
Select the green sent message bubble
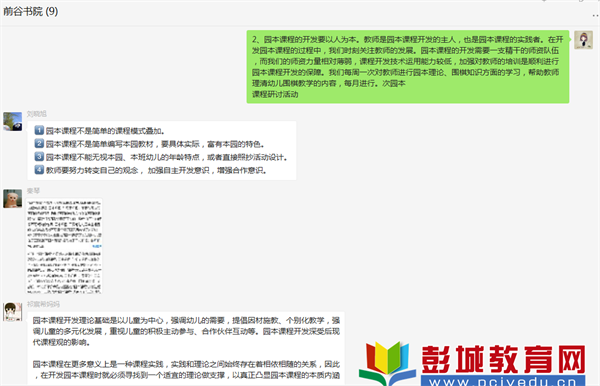408,67
